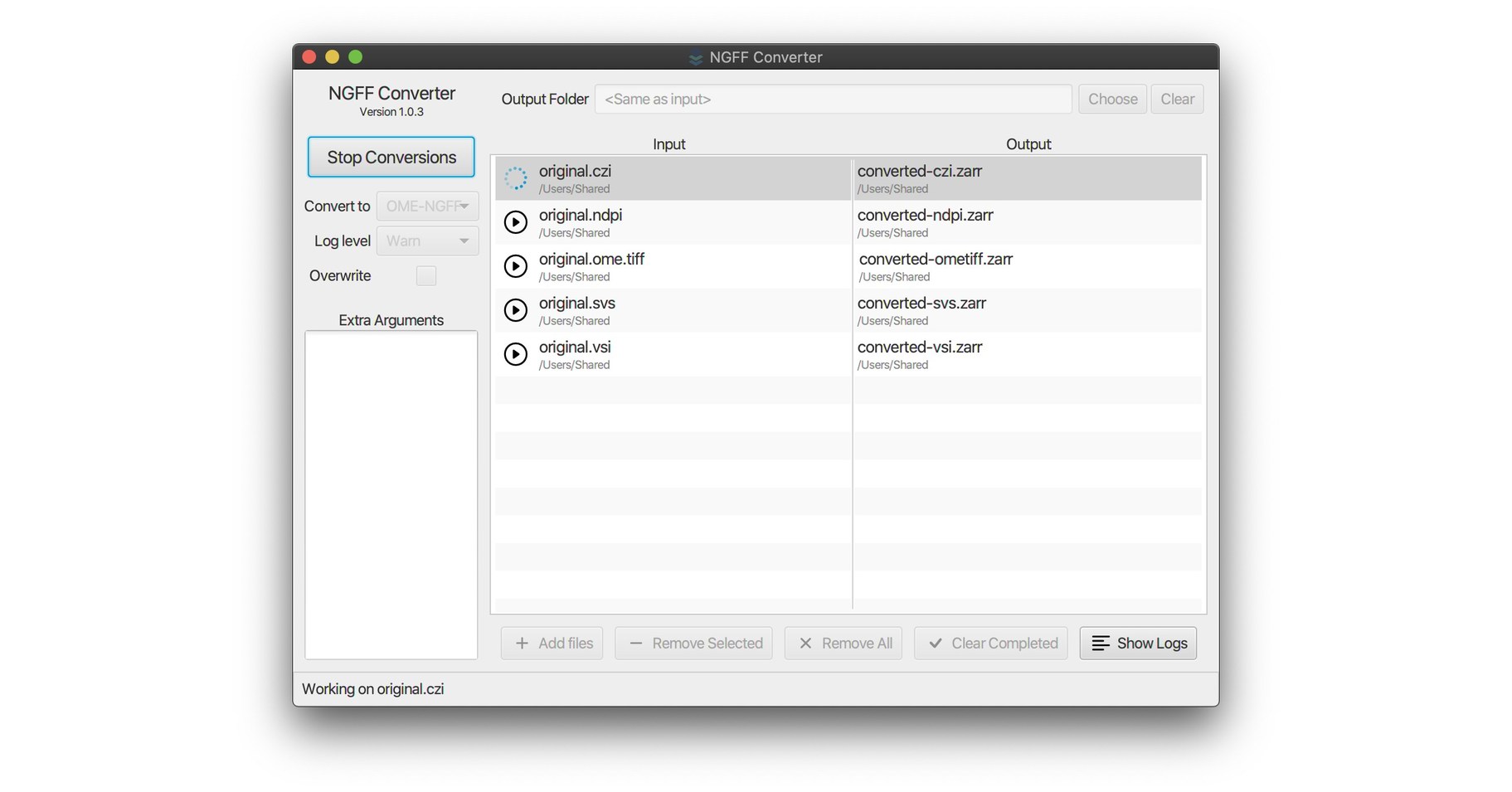Screen dimensions: 1512x792
Task: Click the Output column header
Action: [x=1028, y=143]
